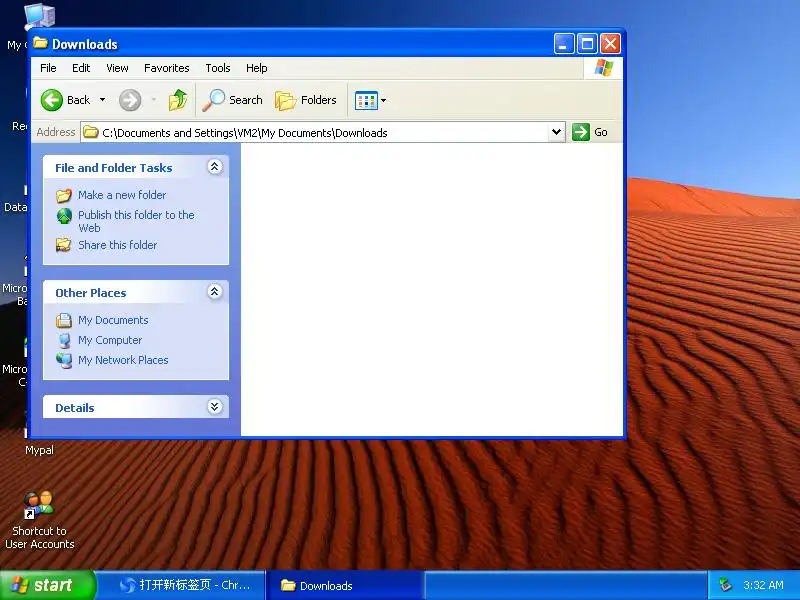Open the Edit menu
This screenshot has height=600, width=800.
pos(81,68)
